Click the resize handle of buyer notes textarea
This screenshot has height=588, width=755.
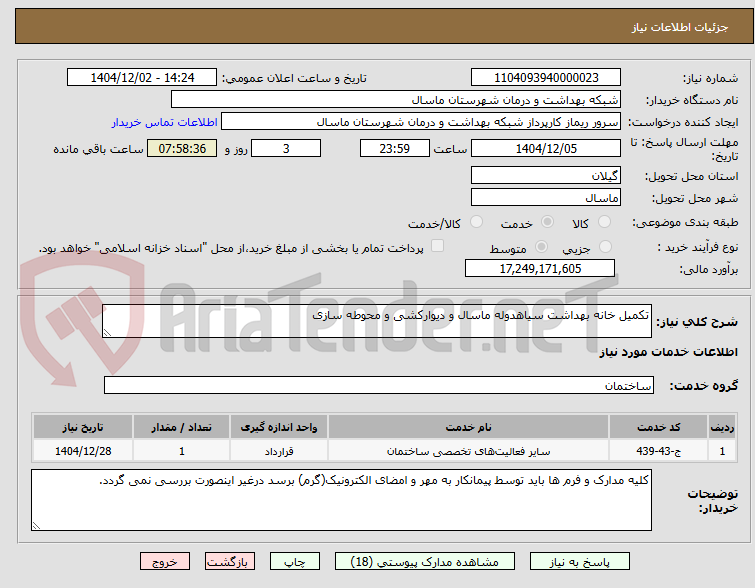(36, 525)
